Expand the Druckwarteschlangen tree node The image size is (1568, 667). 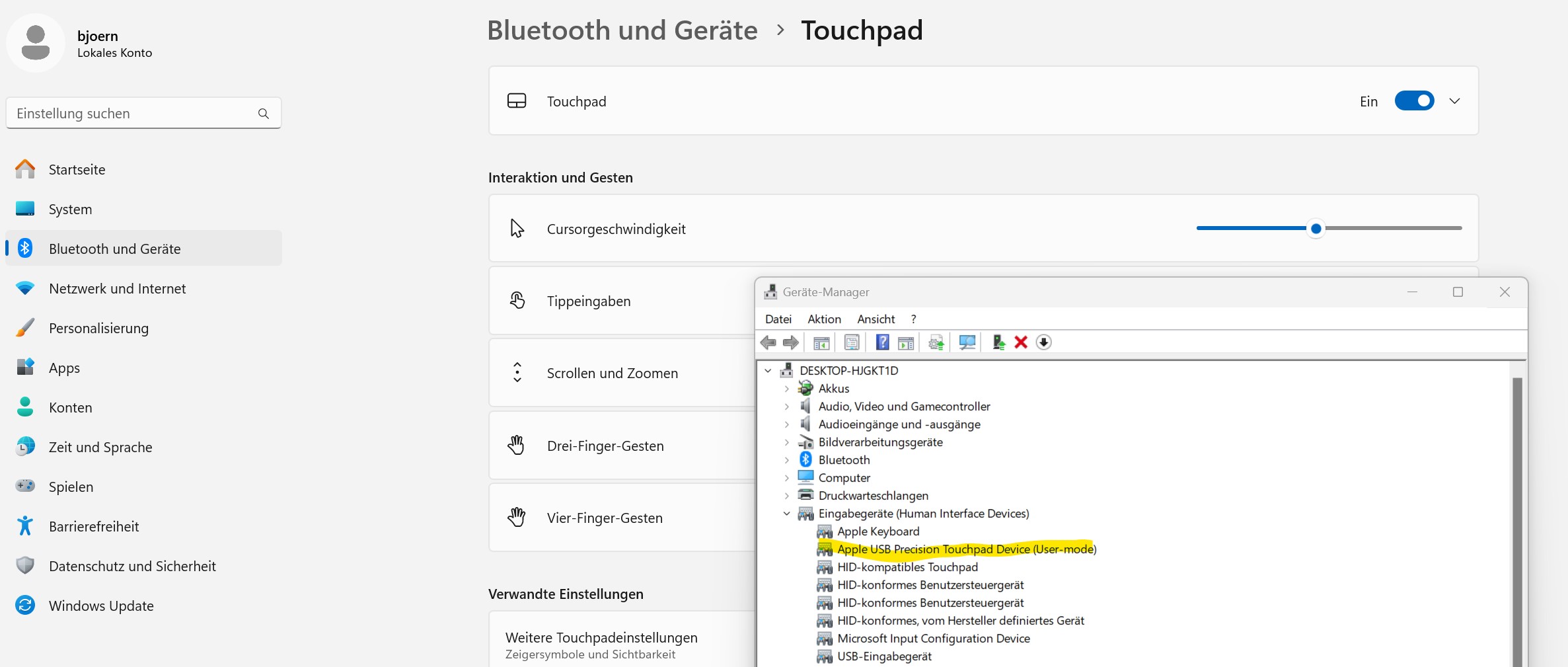tap(786, 496)
